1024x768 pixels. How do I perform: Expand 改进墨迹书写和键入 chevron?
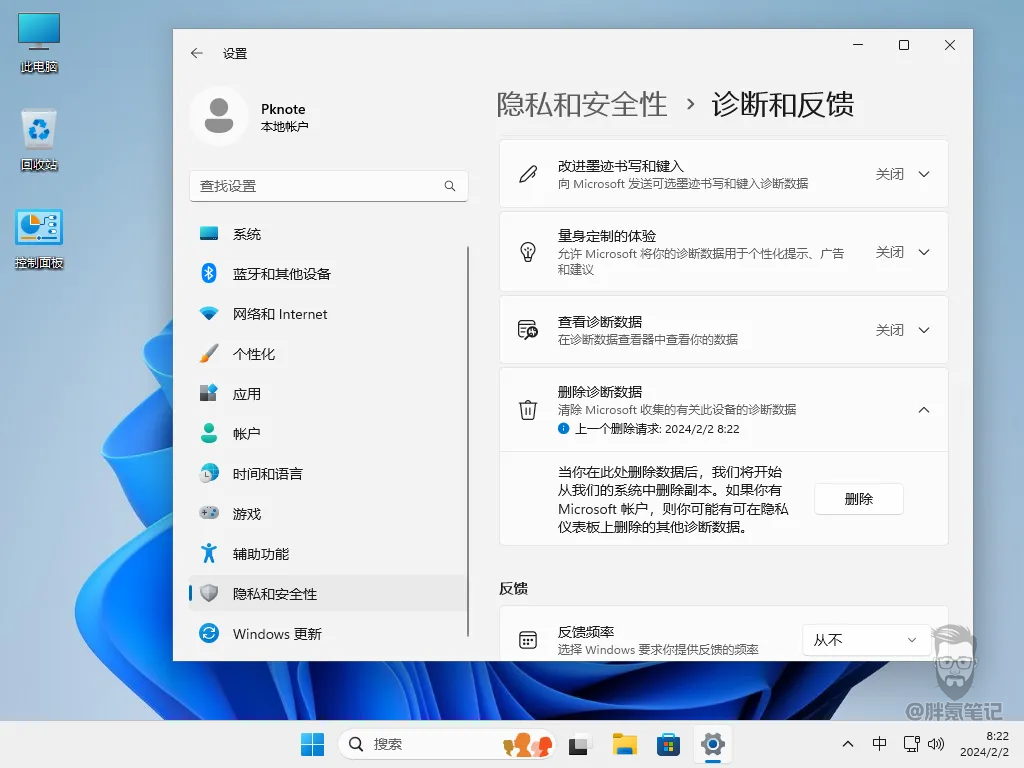(x=924, y=174)
